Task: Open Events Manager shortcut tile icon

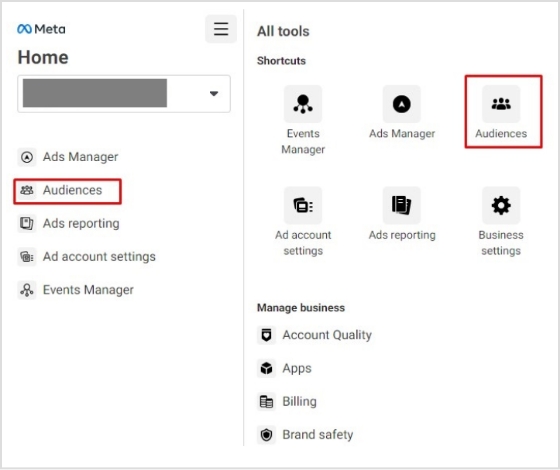Action: point(303,104)
